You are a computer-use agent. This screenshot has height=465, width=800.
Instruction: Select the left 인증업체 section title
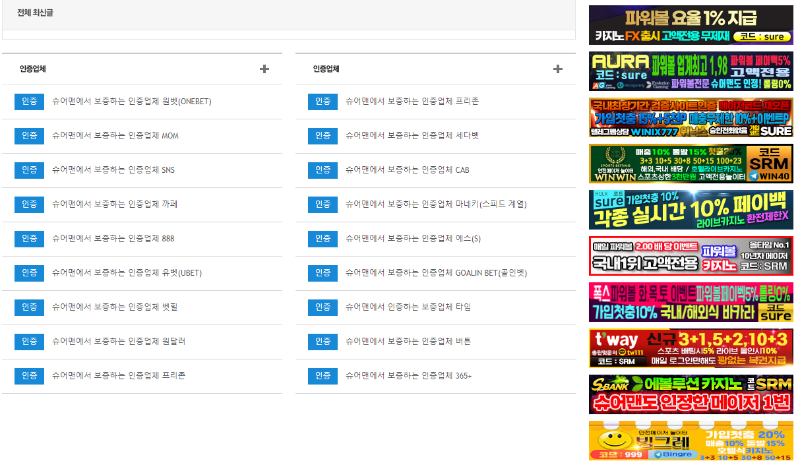click(33, 69)
